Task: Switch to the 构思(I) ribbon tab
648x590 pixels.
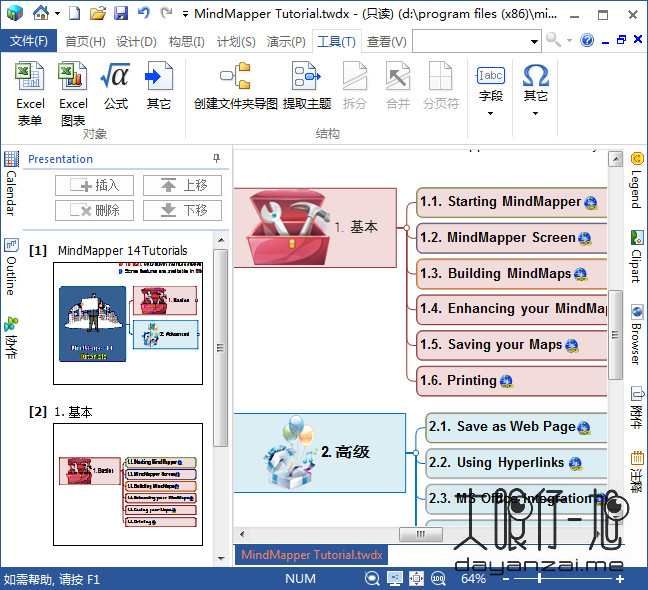Action: [x=186, y=41]
